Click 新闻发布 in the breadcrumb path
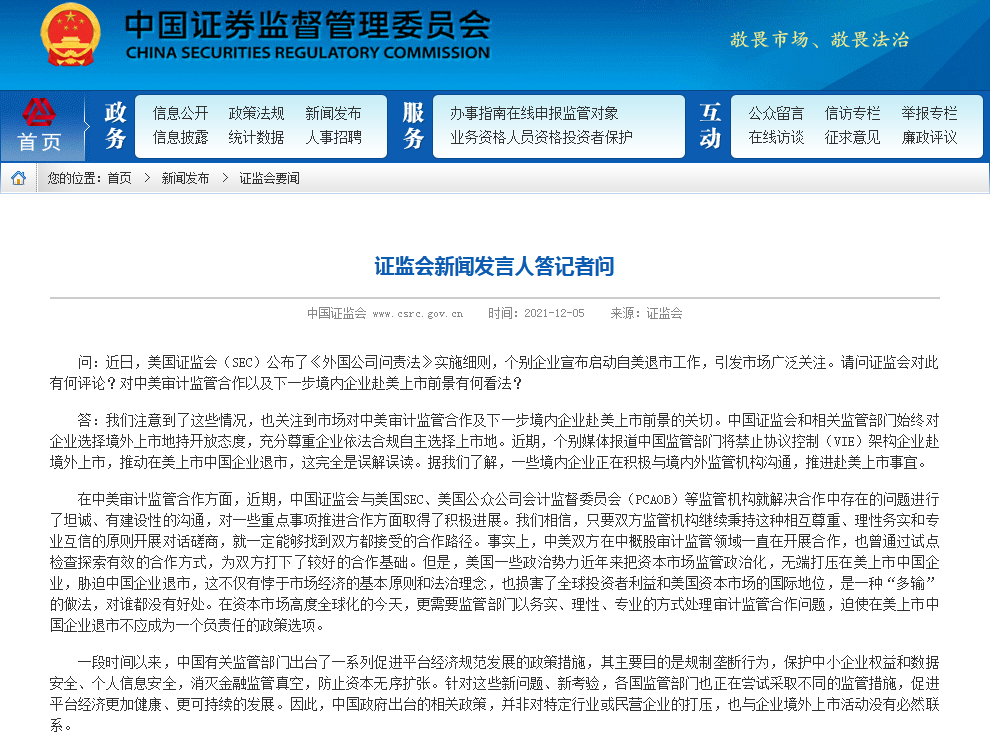Image resolution: width=990 pixels, height=737 pixels. coord(185,178)
